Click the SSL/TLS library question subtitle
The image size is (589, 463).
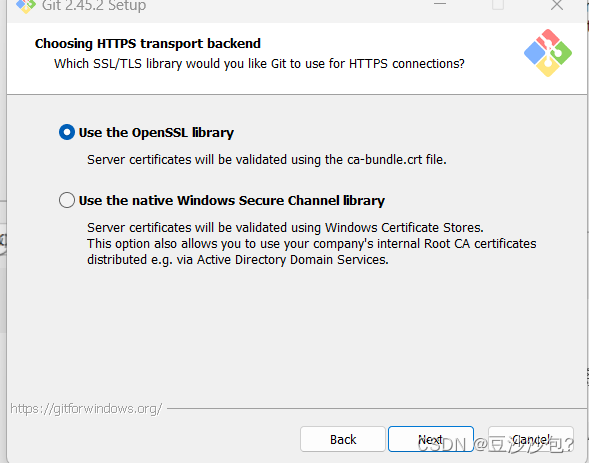pos(259,64)
